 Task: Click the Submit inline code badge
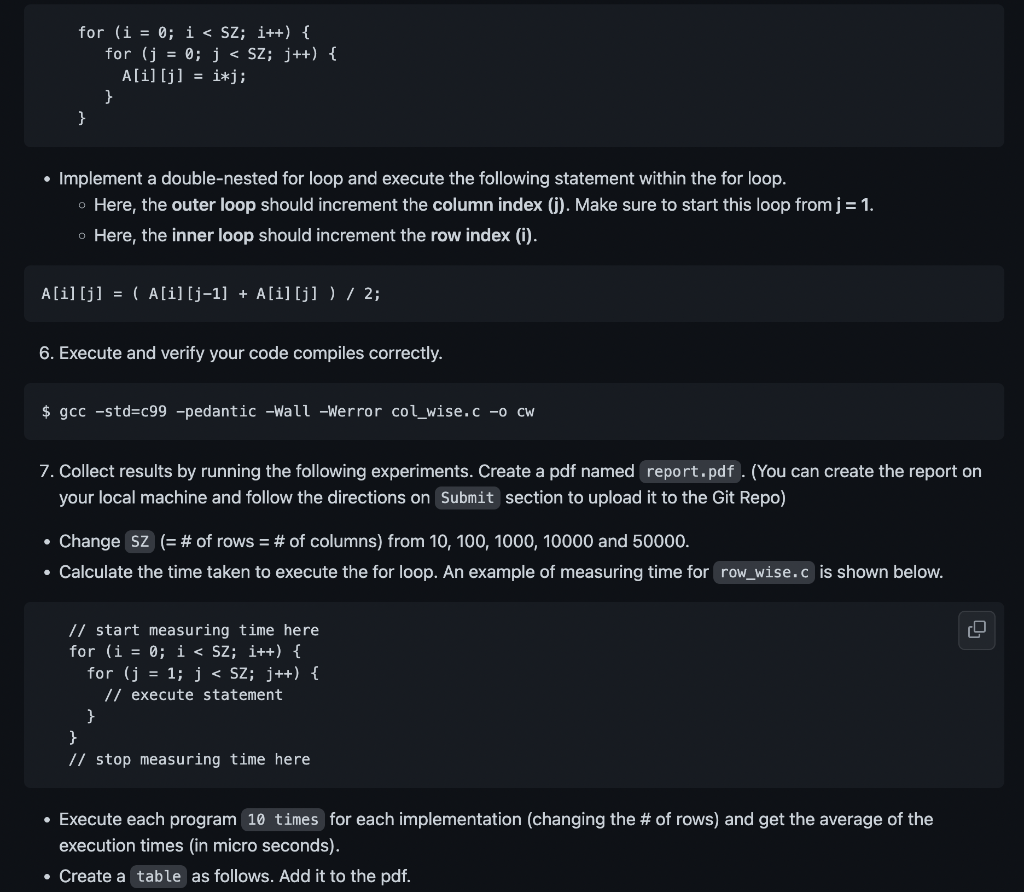pyautogui.click(x=467, y=497)
